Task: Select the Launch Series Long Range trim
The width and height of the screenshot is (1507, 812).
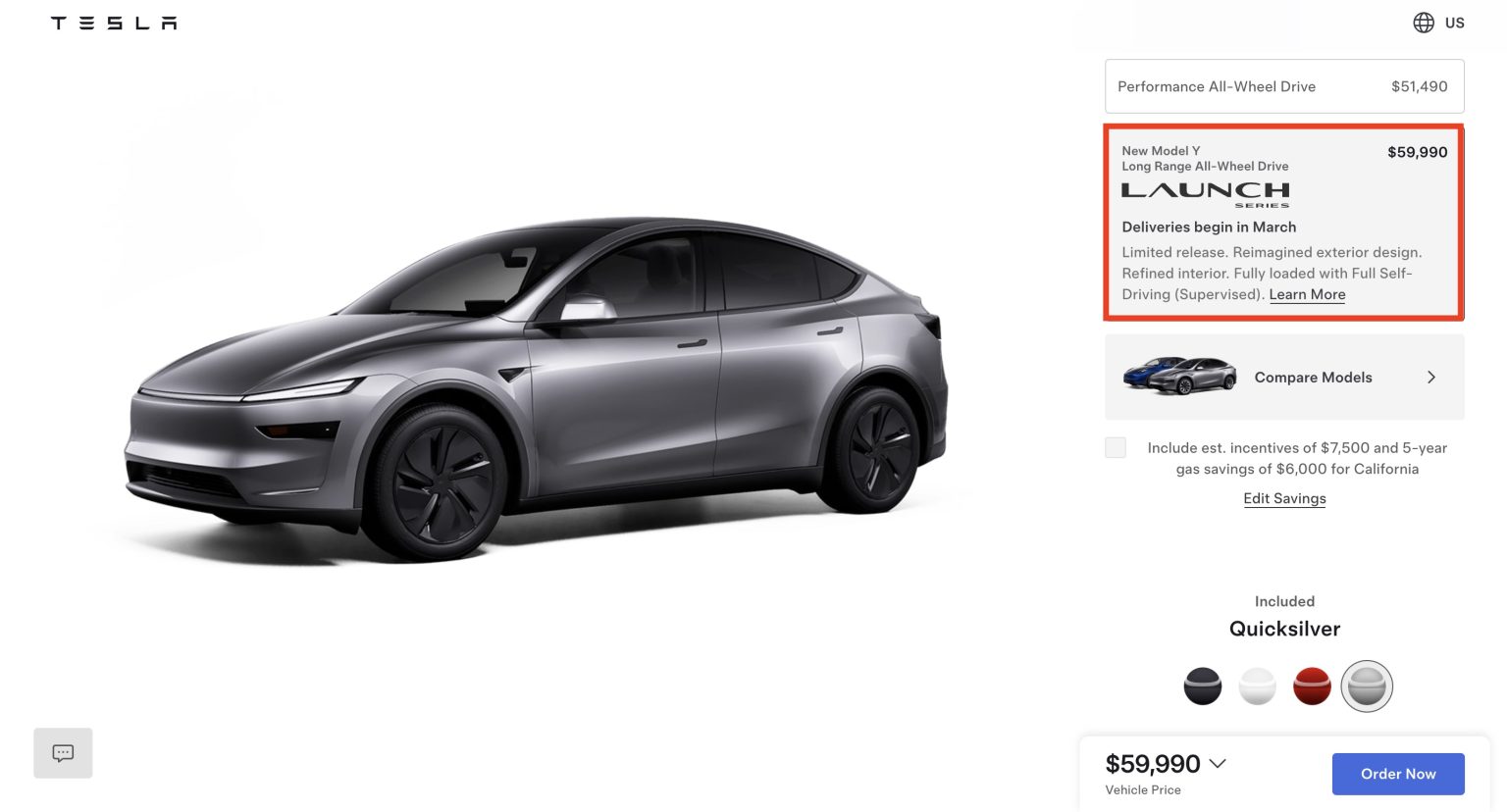Action: (x=1284, y=223)
